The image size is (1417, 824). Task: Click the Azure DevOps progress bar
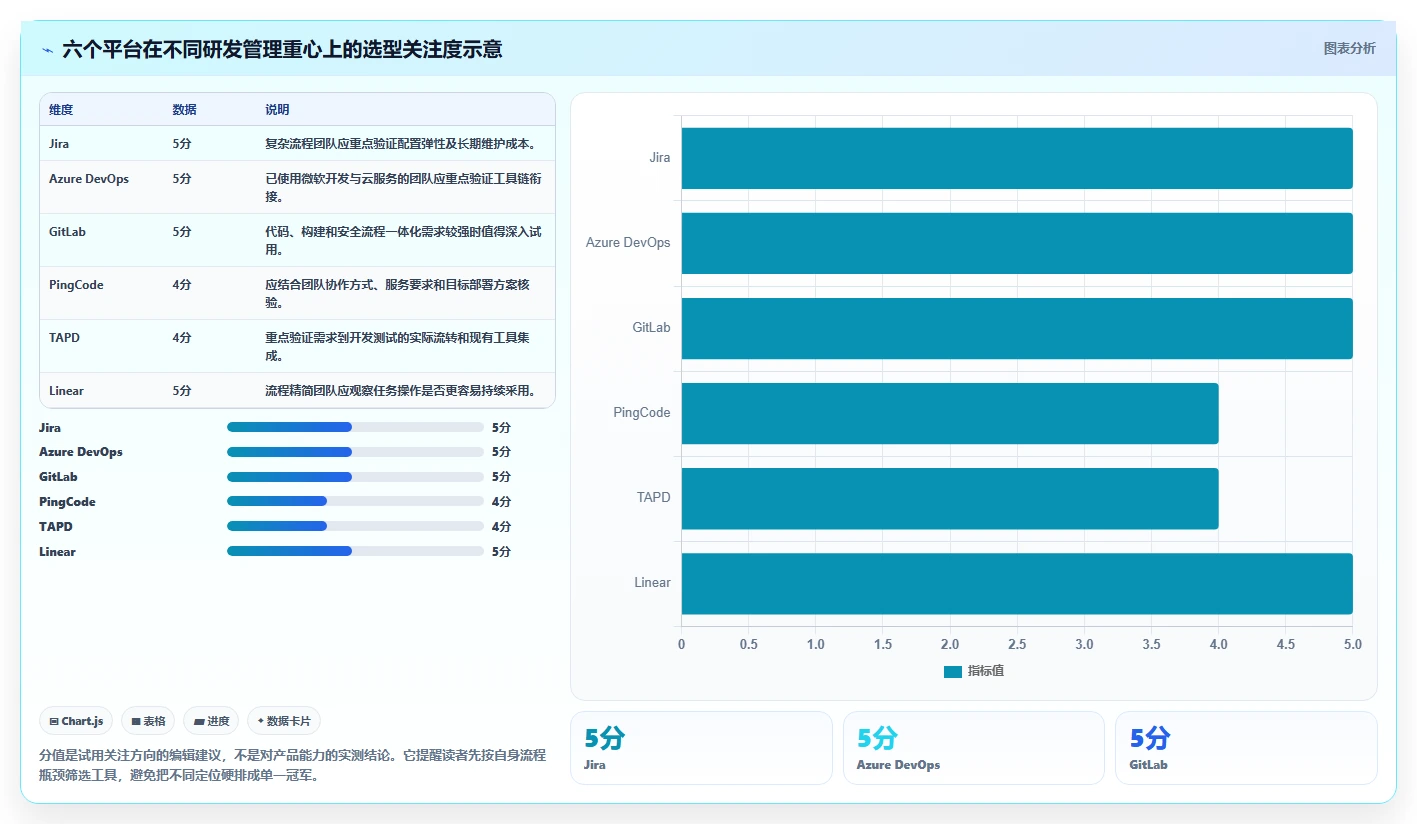[355, 452]
